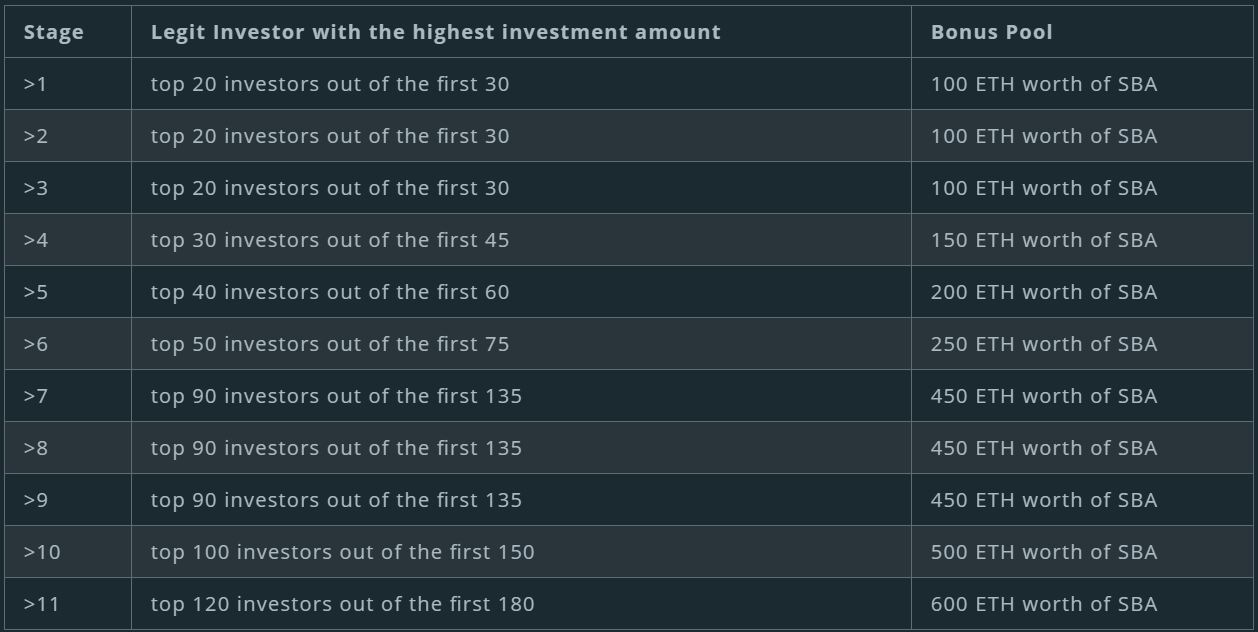Viewport: 1258px width, 632px height.
Task: Click stage >9 bonus pool 450 ETH cell
Action: tap(1082, 500)
